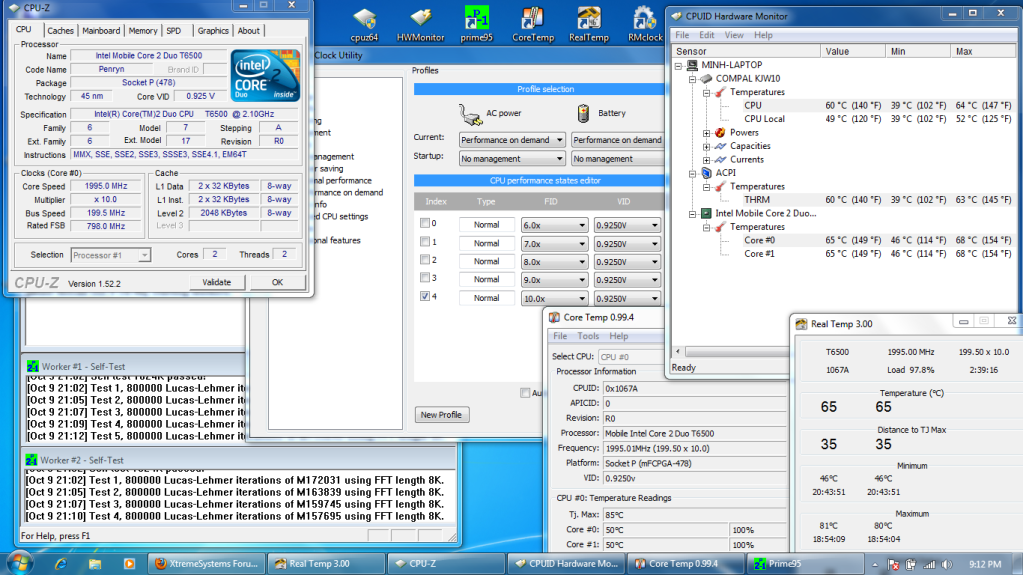Switch to CPU-Z Caches tab

61,31
